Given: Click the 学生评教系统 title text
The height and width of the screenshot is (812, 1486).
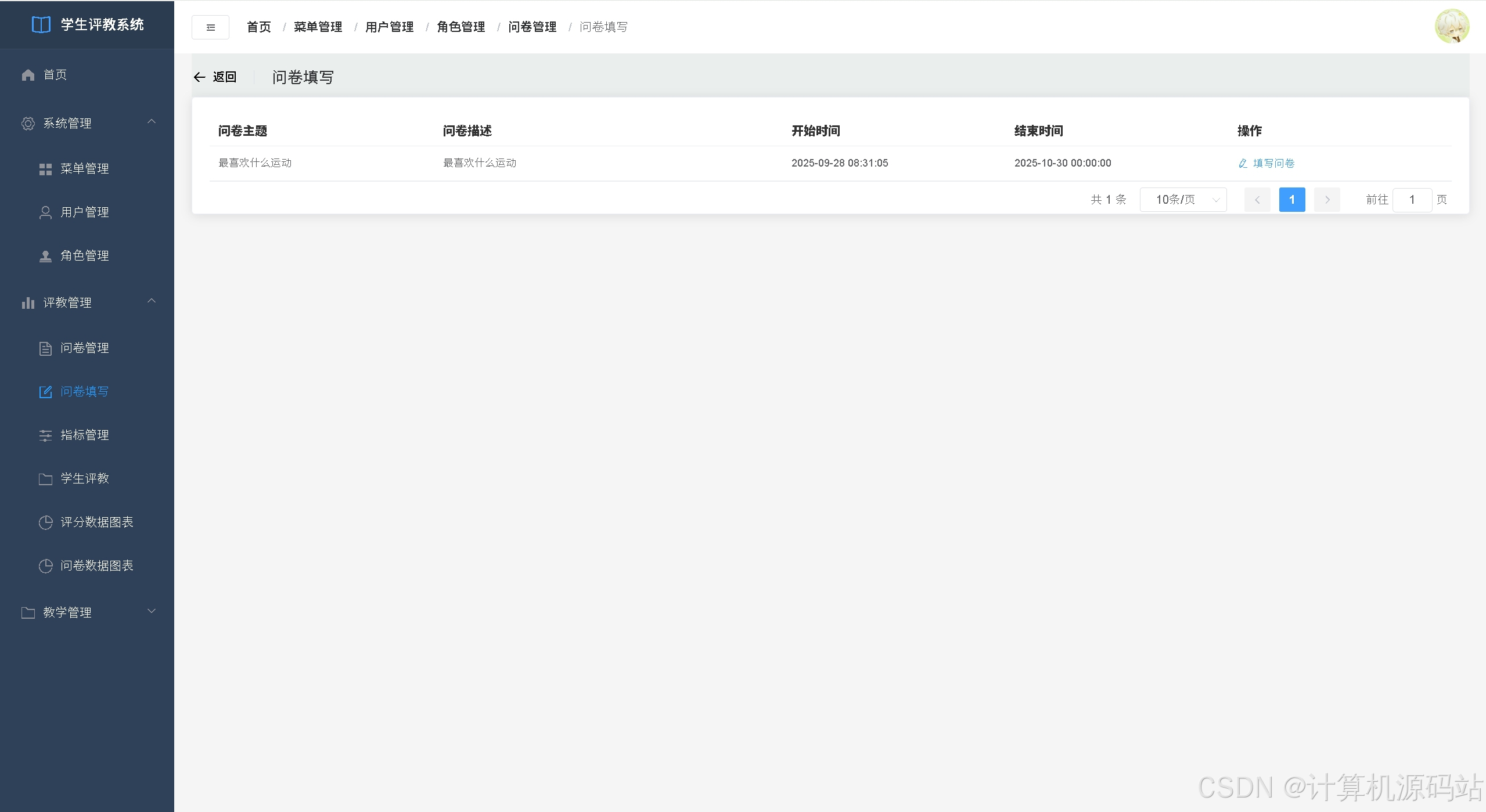Looking at the screenshot, I should tap(102, 24).
